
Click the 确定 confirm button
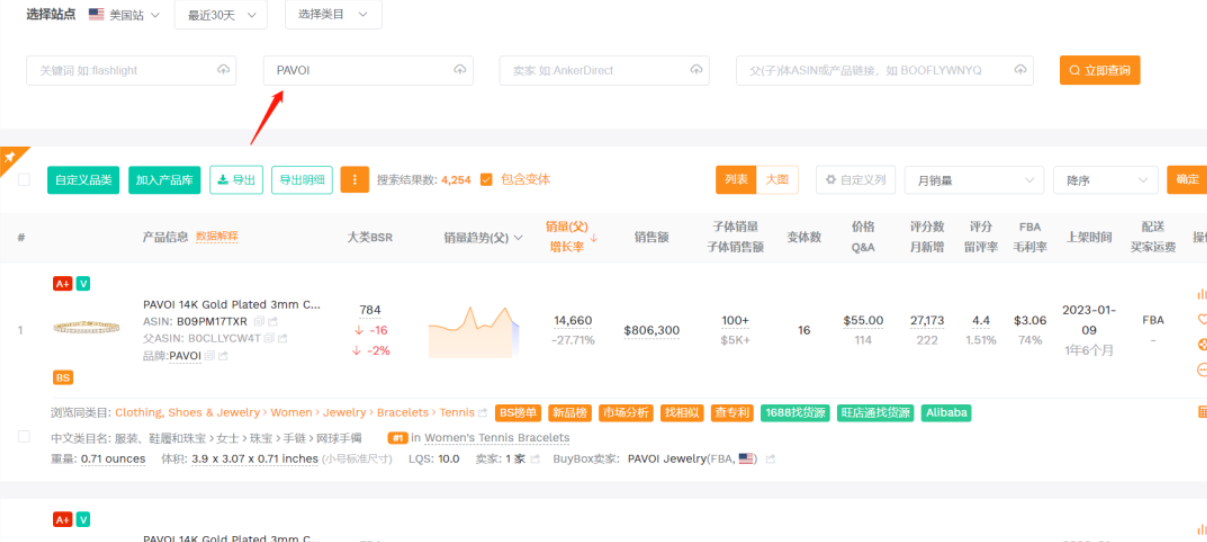[x=1187, y=180]
